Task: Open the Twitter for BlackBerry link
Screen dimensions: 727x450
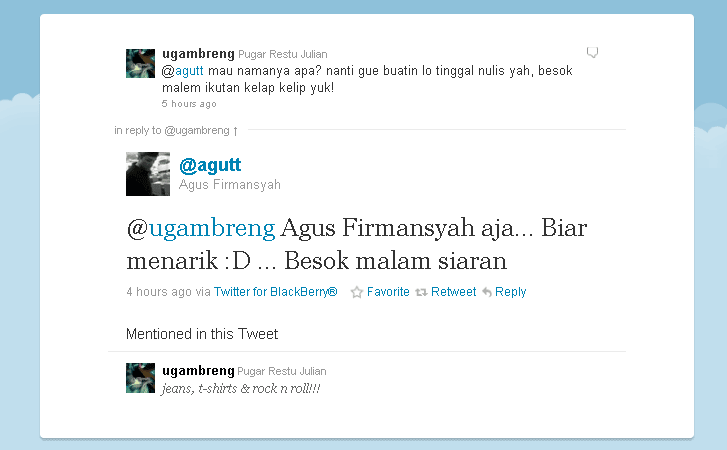Action: tap(275, 292)
